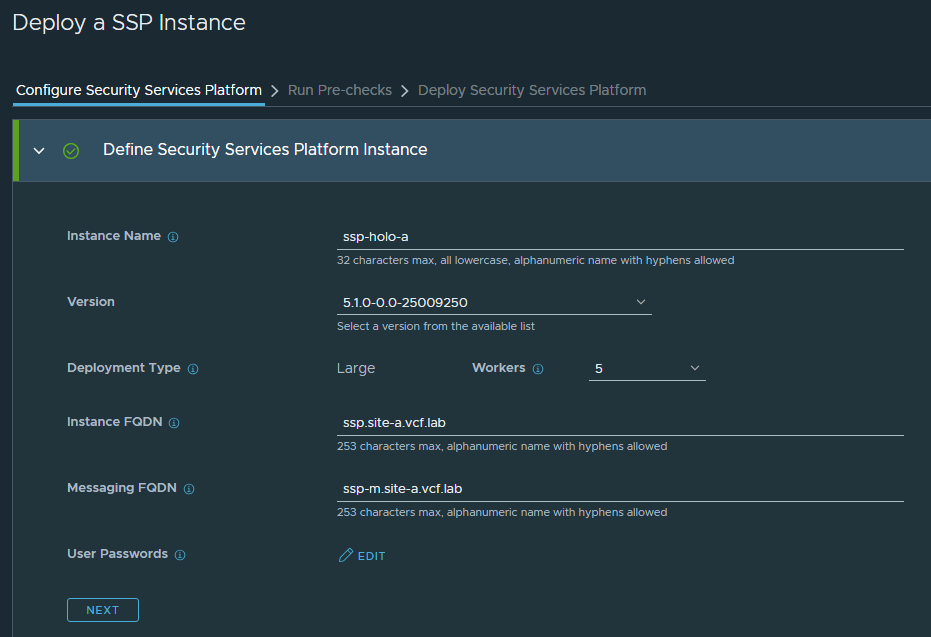Click the User Passwords info icon
Screen dimensions: 931x637
coord(180,555)
